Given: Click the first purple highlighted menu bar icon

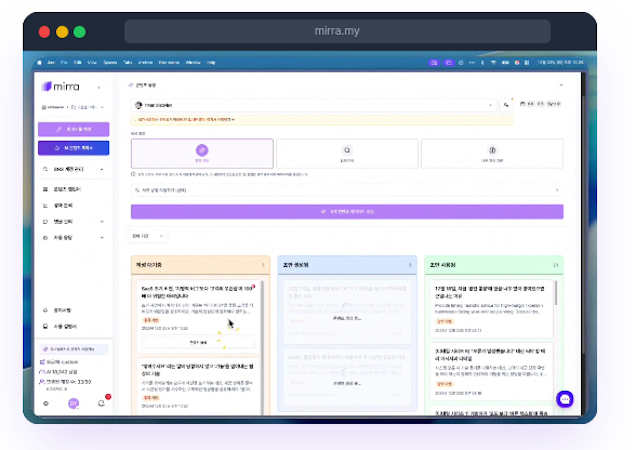Looking at the screenshot, I should (434, 62).
